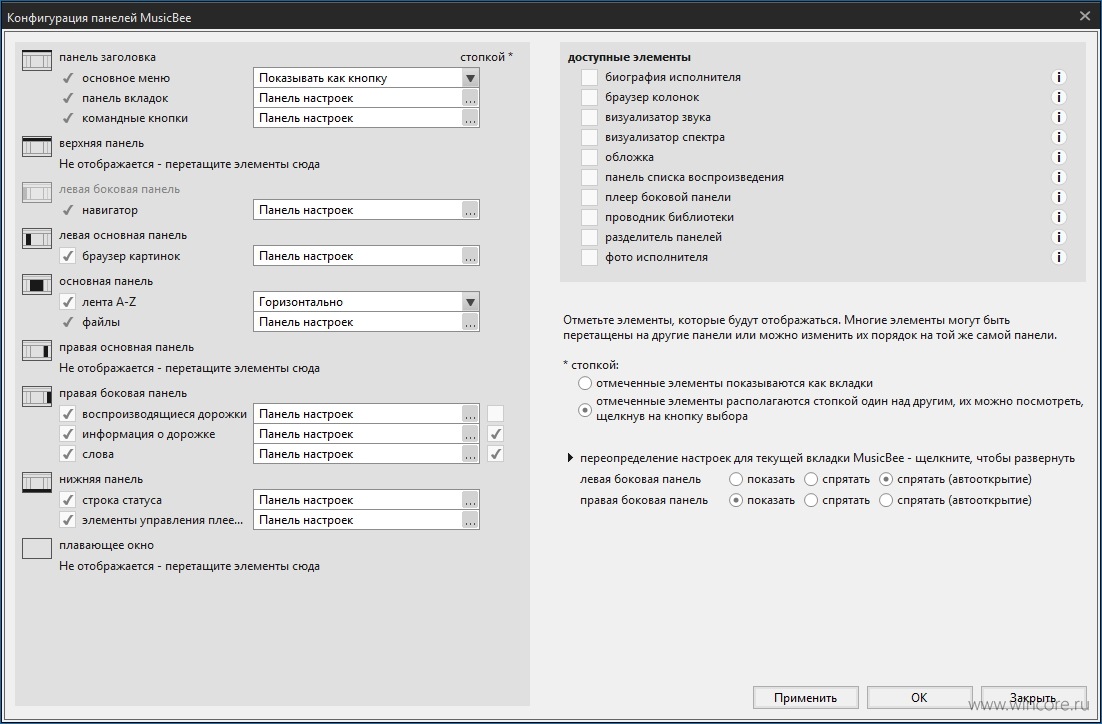Open settings ellipsis for панель вкладок

(x=470, y=98)
